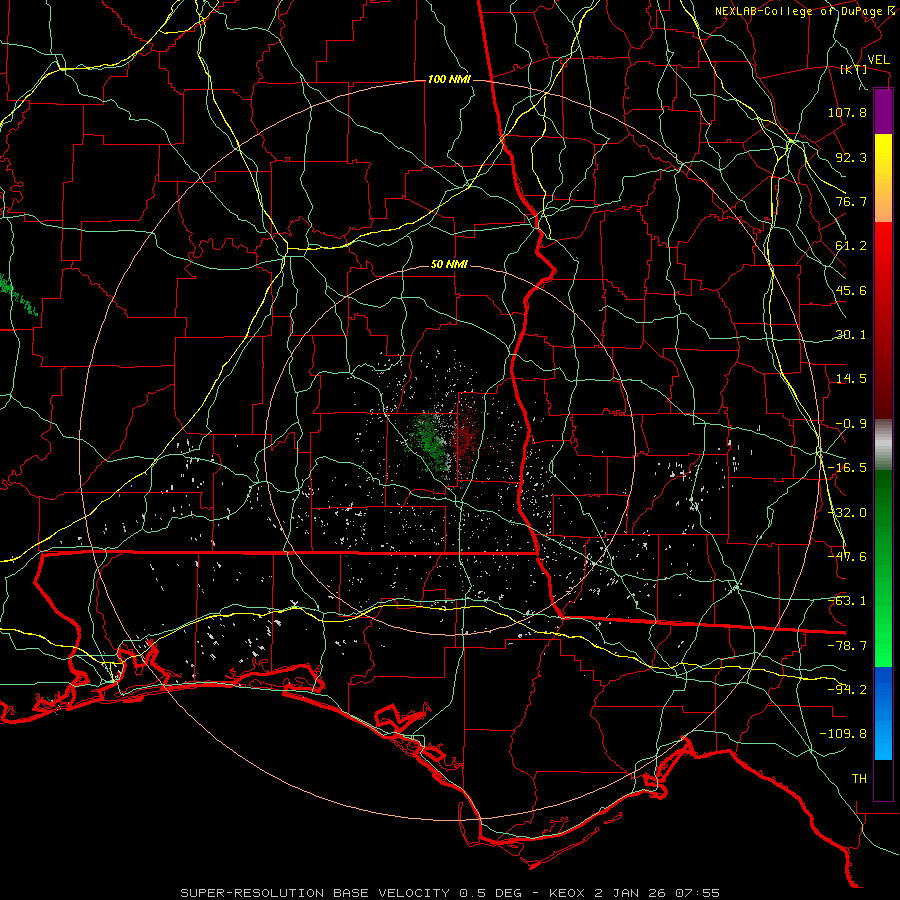Viewport: 900px width, 900px height.
Task: Click the "VEL" legend heading
Action: [x=878, y=60]
